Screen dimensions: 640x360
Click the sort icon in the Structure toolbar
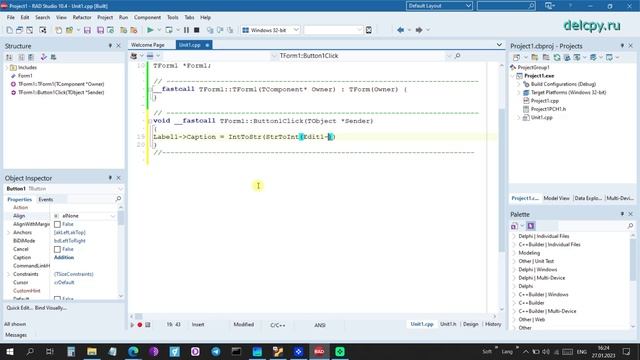click(x=9, y=57)
